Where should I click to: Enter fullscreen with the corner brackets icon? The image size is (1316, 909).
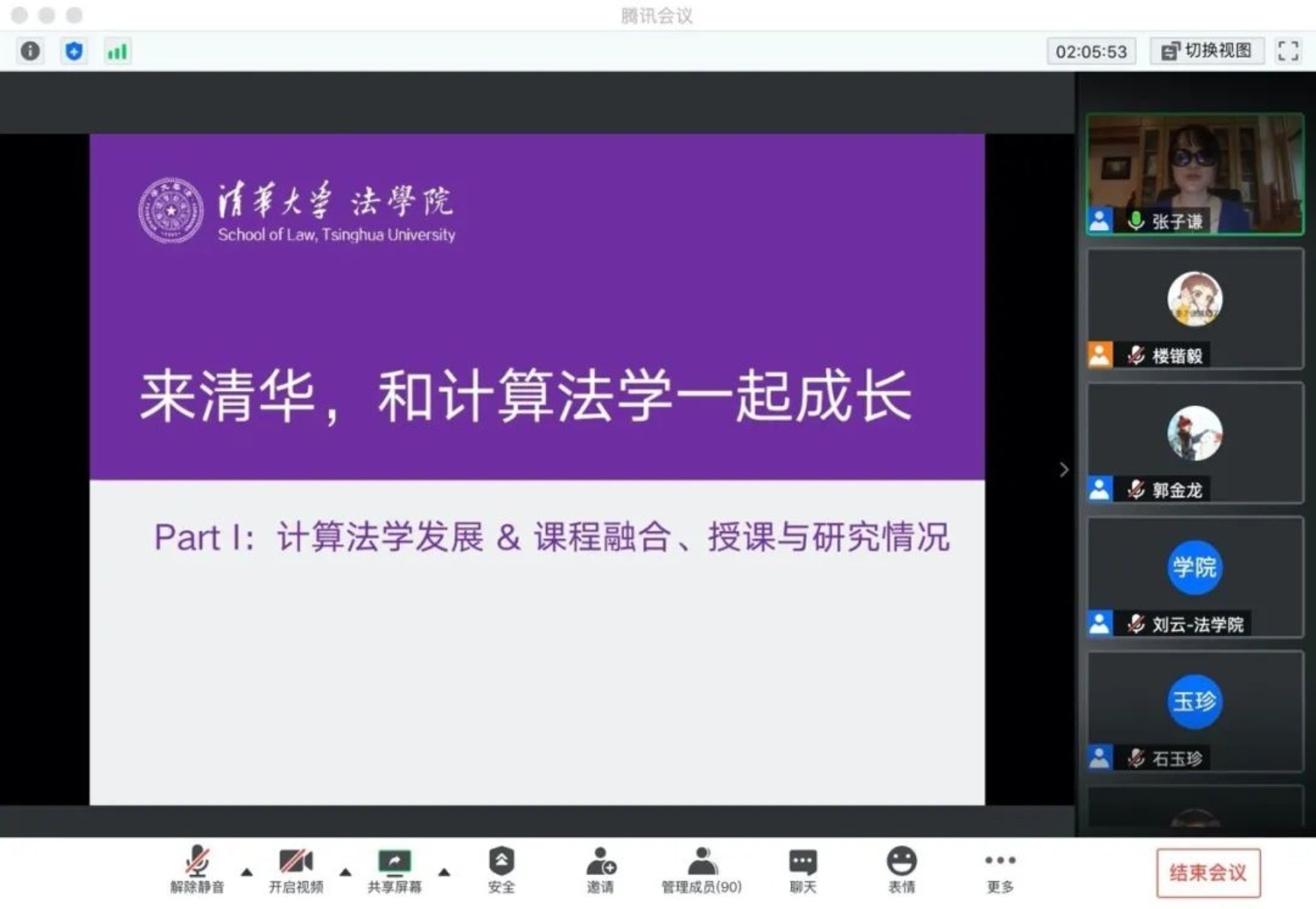(x=1288, y=51)
